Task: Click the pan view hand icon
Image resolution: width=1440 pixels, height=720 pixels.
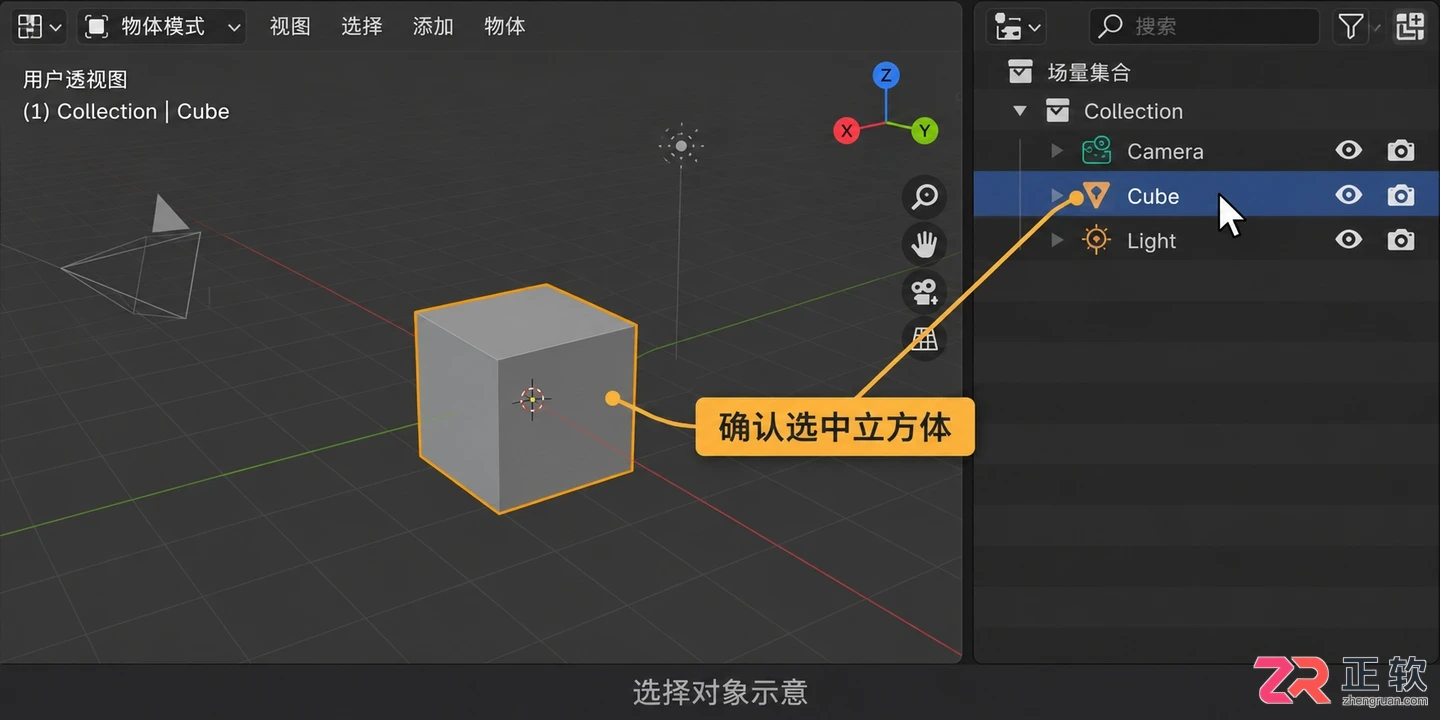Action: (x=925, y=244)
